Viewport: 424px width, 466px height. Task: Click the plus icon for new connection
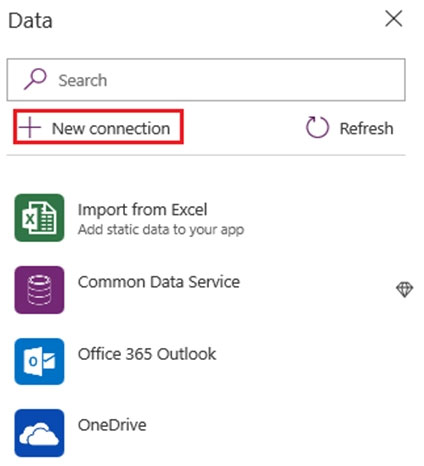click(x=30, y=127)
